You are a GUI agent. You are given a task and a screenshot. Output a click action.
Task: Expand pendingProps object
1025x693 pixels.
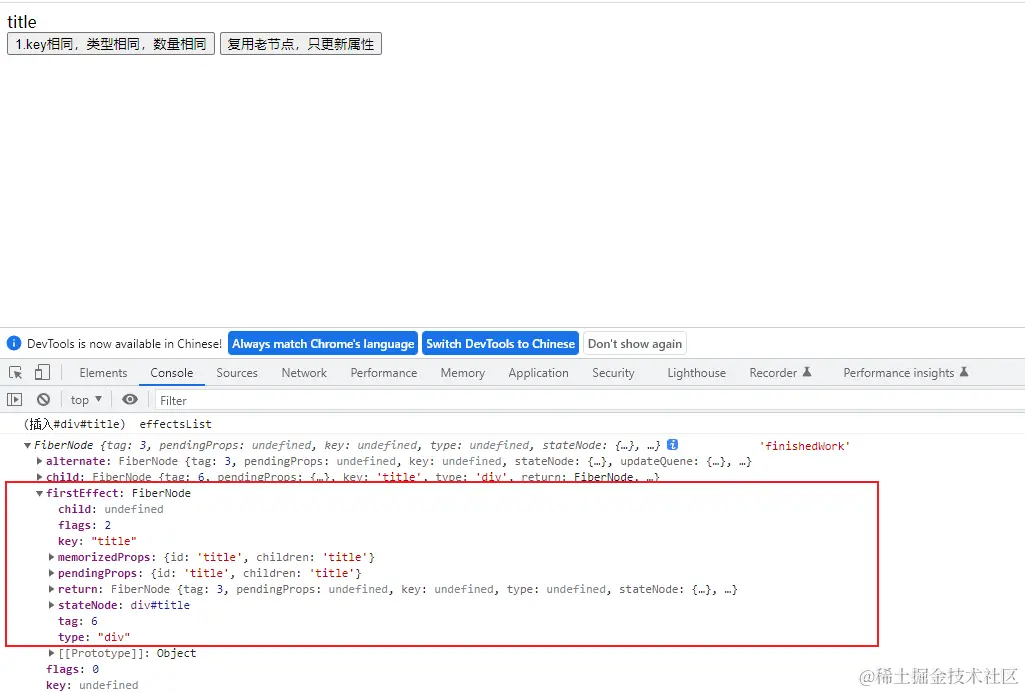coord(52,573)
